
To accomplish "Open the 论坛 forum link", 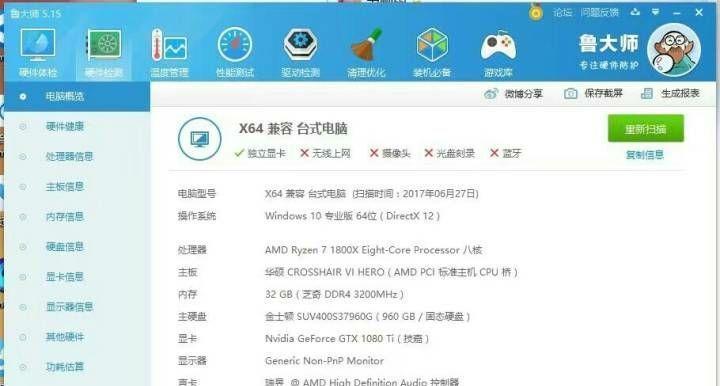I will pos(562,12).
